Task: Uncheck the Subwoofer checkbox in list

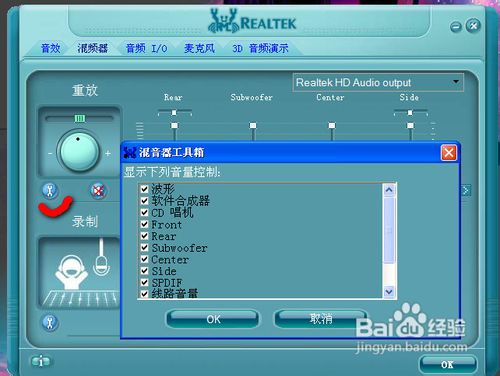Action: pyautogui.click(x=144, y=247)
